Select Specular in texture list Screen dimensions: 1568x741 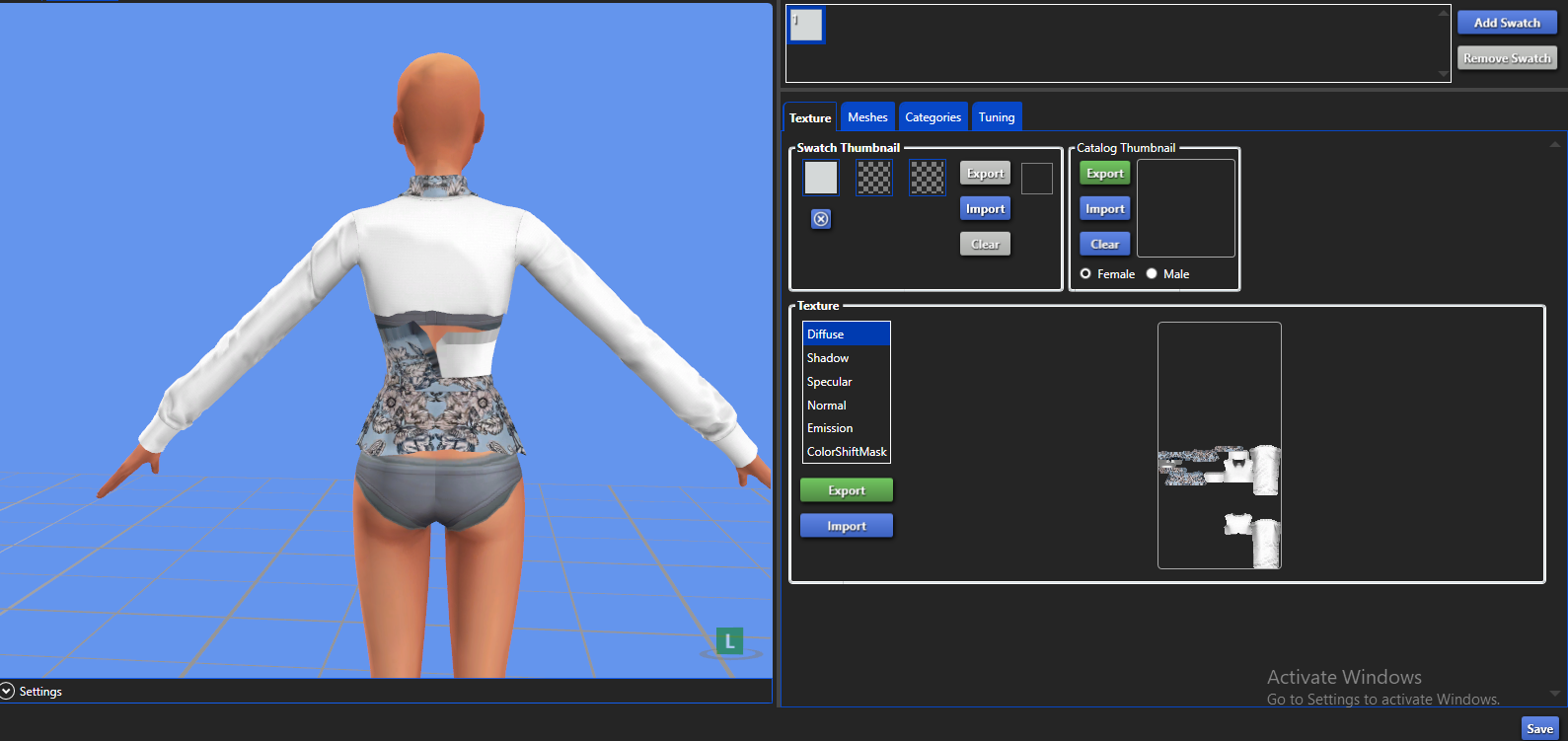[x=847, y=382]
